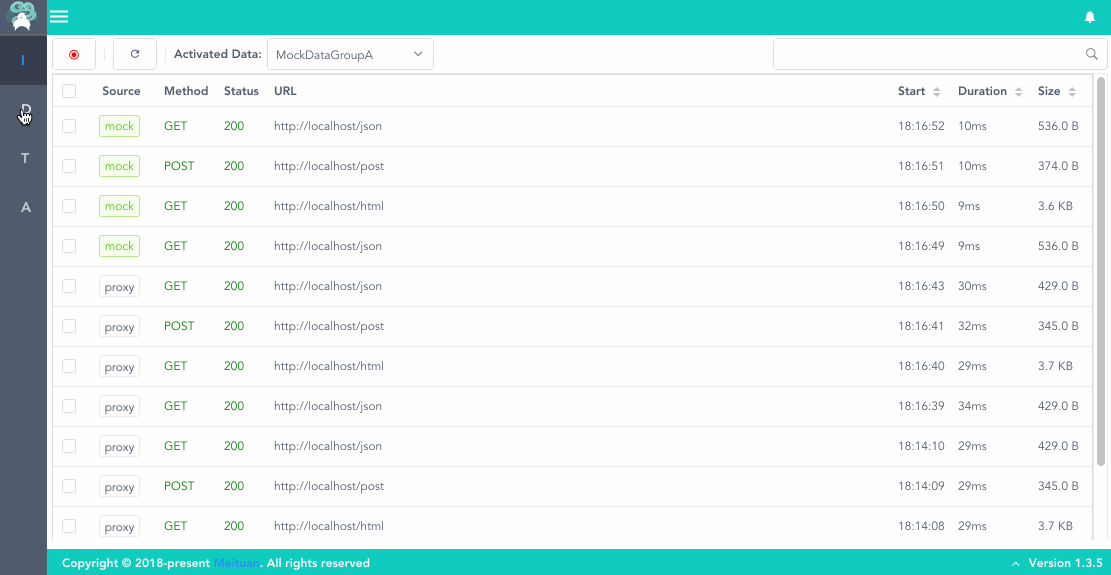Click the Activated Data label
This screenshot has height=575, width=1111.
(x=218, y=55)
